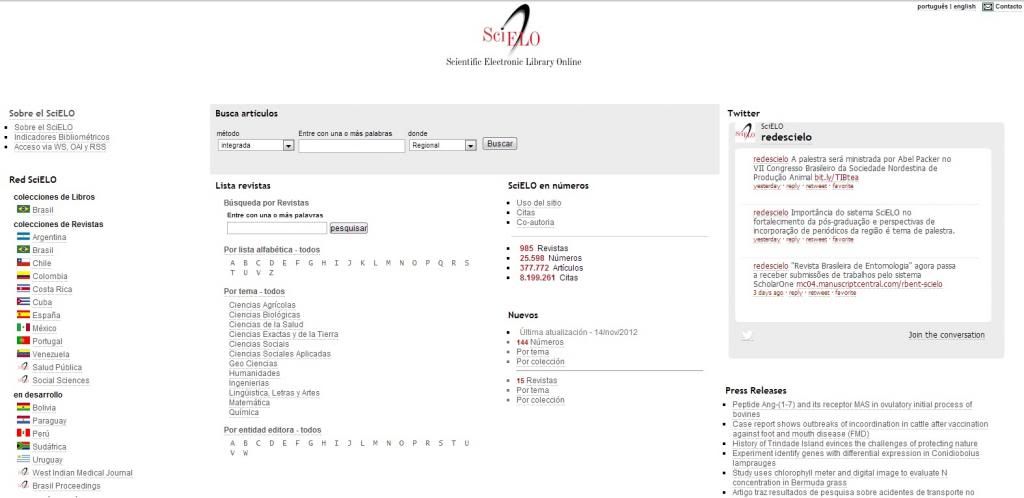Open Peptide Ang-(1-7) press release
This screenshot has height=498, width=1024.
(x=852, y=409)
